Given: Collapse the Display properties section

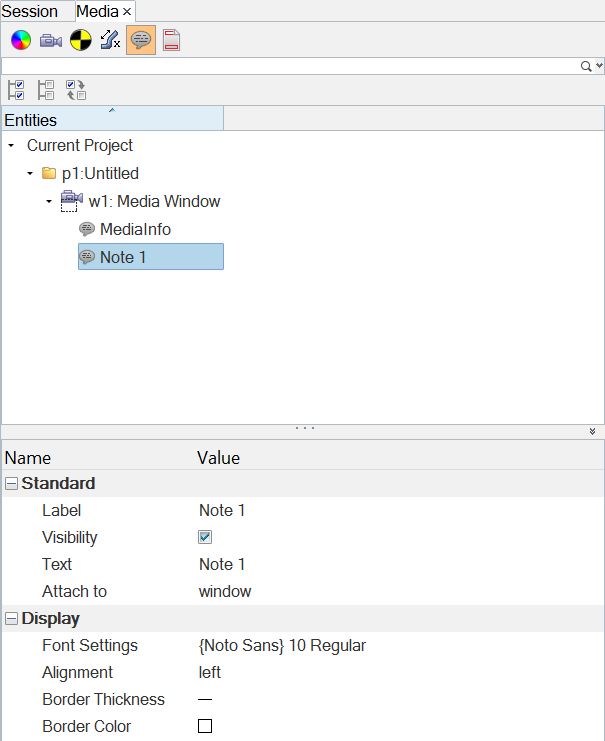Looking at the screenshot, I should click(x=11, y=619).
